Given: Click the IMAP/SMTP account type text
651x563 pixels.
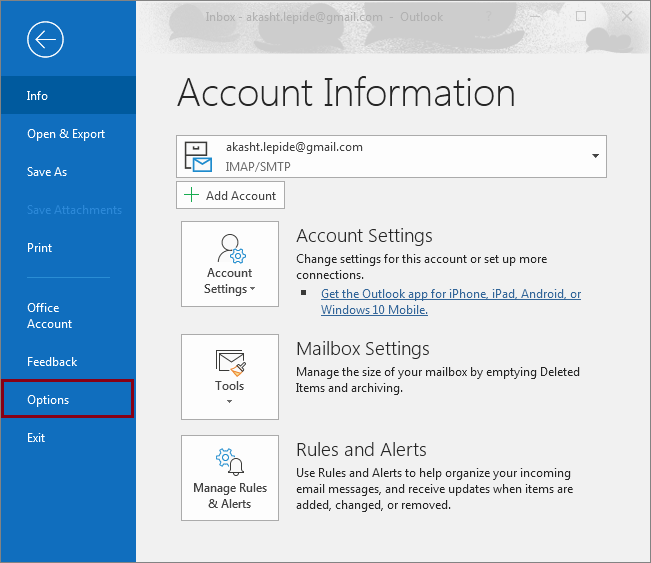Looking at the screenshot, I should 258,167.
